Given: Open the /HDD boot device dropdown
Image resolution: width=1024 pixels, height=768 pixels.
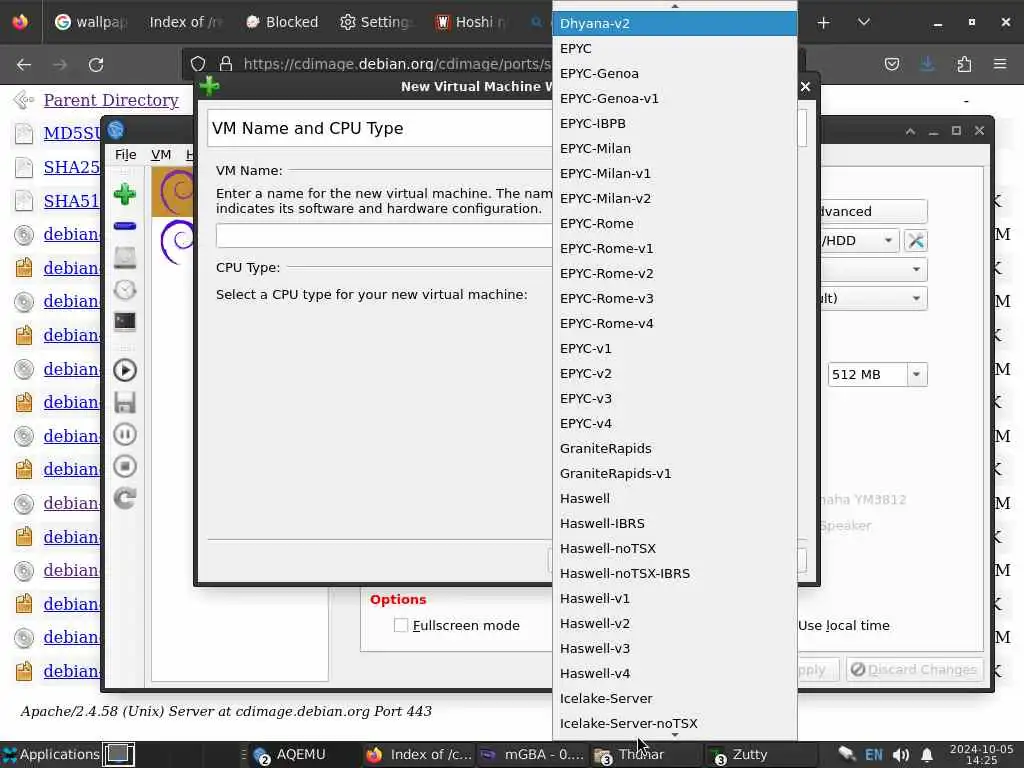Looking at the screenshot, I should coord(859,241).
